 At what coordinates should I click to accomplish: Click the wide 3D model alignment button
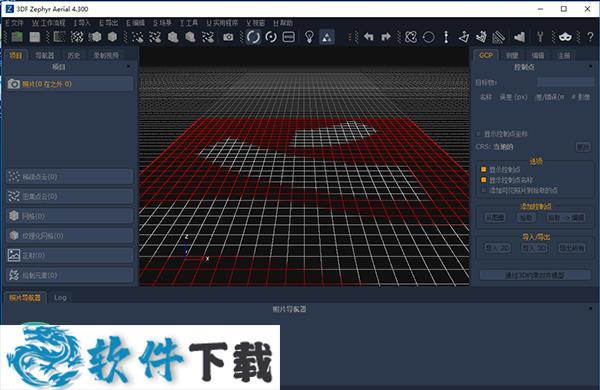[x=535, y=275]
